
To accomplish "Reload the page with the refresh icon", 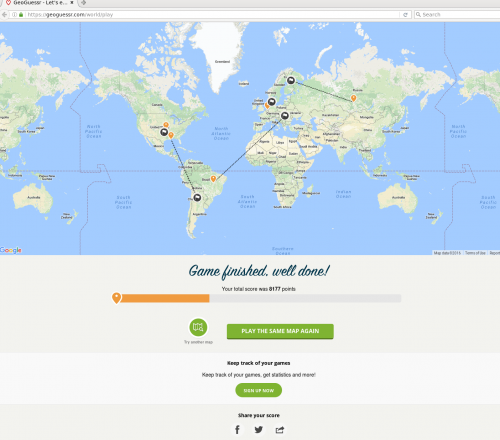I will point(405,15).
